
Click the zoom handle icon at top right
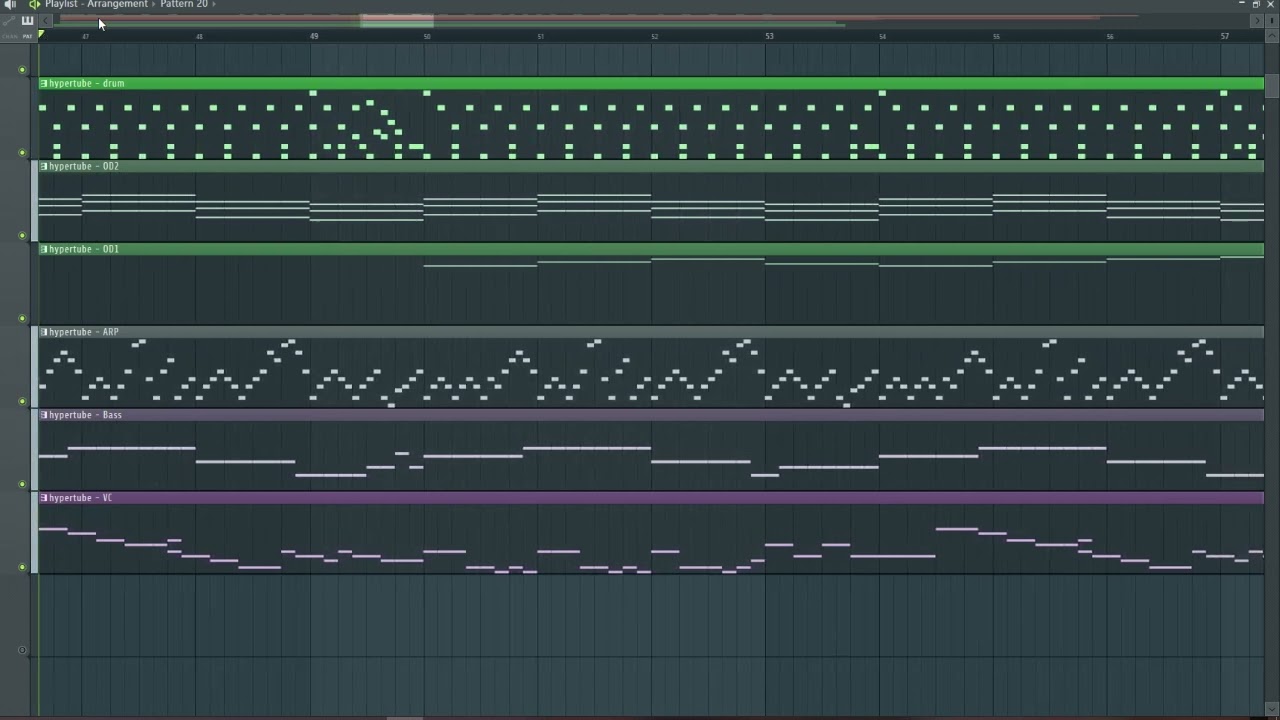click(1272, 21)
